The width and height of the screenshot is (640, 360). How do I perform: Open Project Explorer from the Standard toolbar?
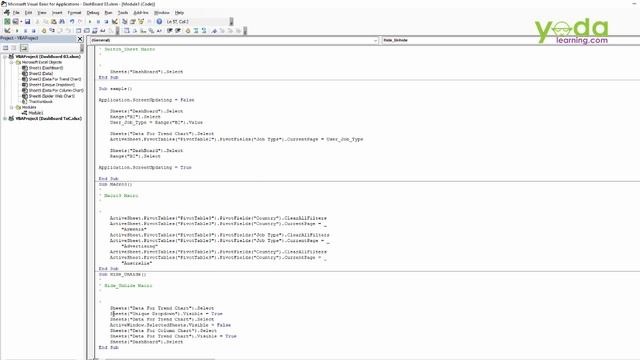(124, 21)
